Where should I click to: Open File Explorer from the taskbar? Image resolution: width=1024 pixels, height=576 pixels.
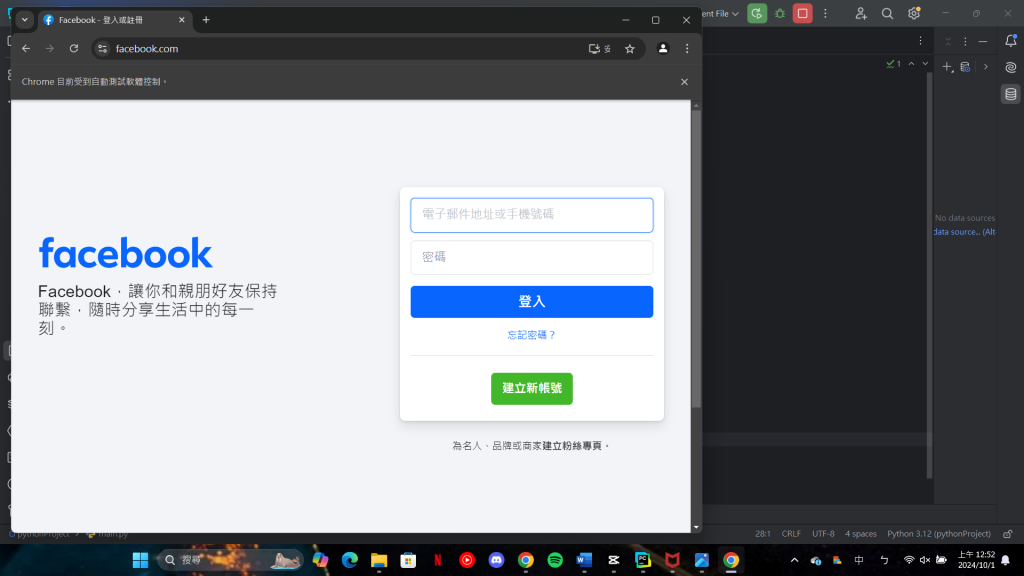pos(379,560)
